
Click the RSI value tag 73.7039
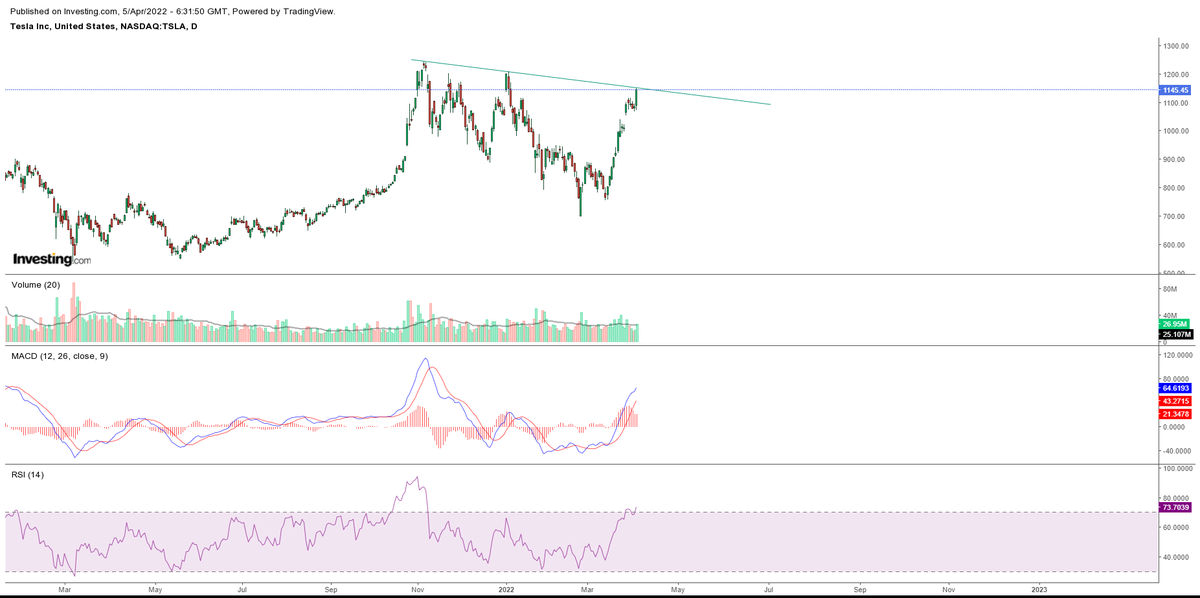point(1174,508)
